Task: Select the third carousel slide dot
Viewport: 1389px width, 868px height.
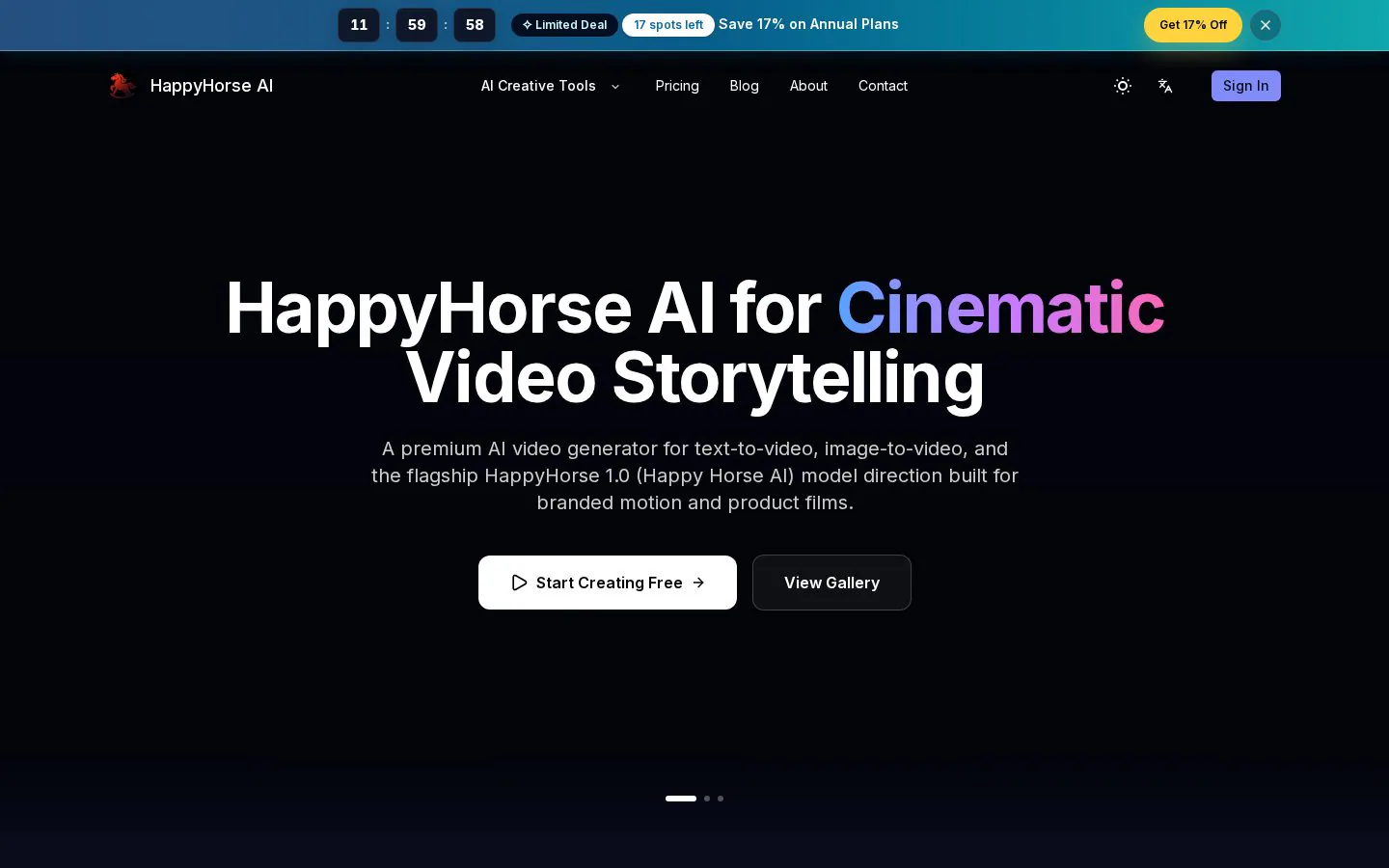Action: (721, 799)
